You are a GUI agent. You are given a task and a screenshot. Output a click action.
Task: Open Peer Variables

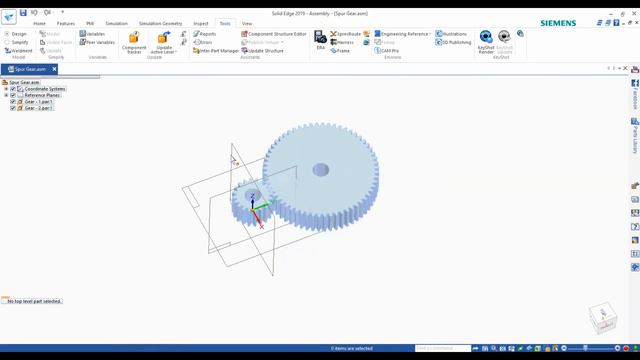pos(97,42)
